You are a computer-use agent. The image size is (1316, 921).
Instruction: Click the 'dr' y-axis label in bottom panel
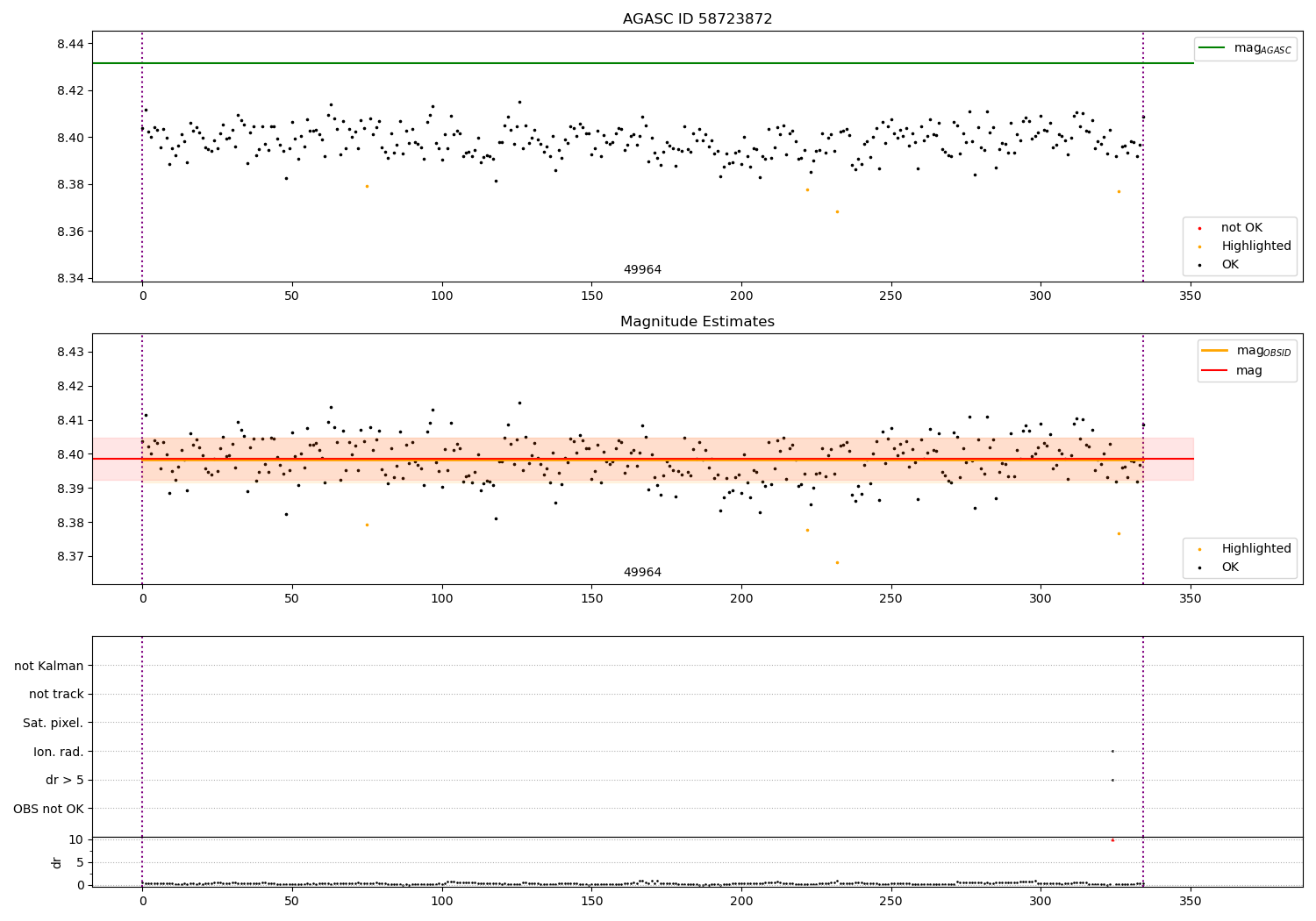coord(57,862)
